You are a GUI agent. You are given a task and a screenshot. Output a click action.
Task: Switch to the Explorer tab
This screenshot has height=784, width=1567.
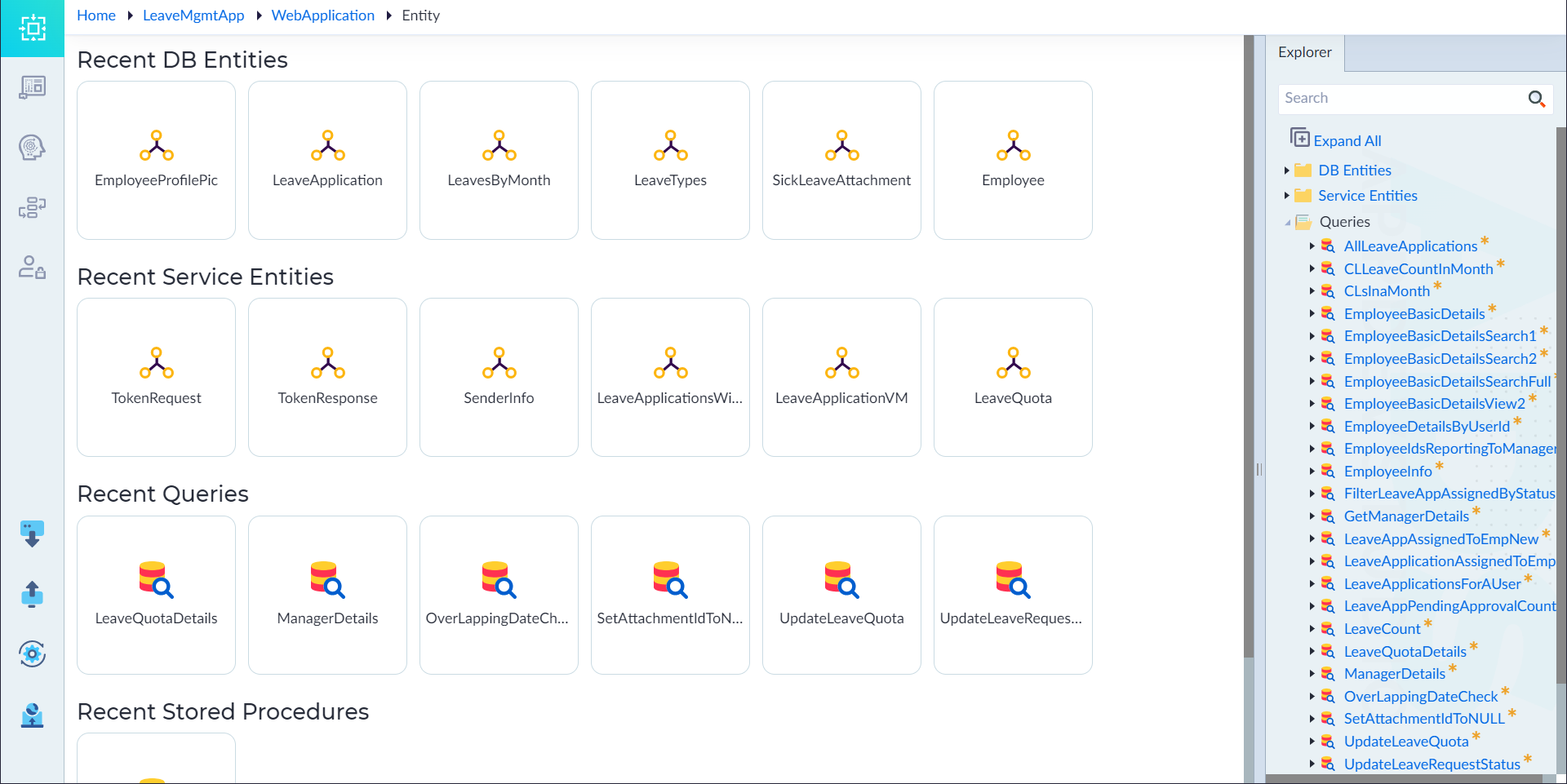coord(1304,52)
